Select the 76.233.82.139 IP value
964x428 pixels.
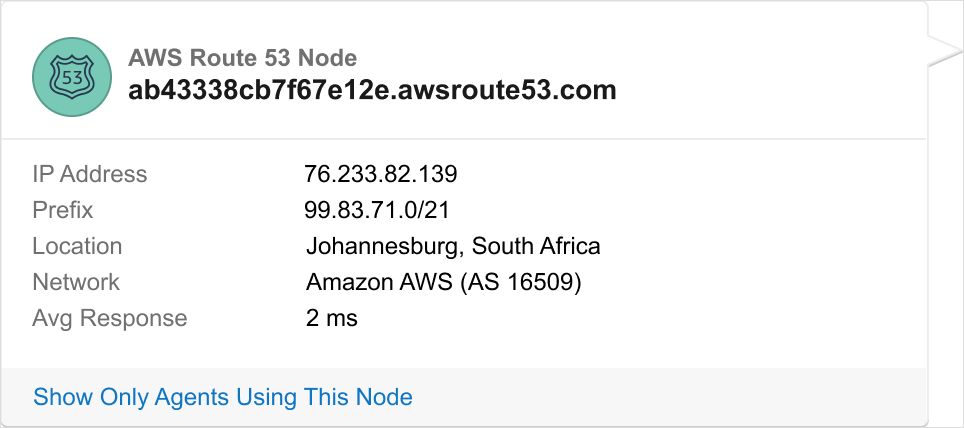coord(381,174)
